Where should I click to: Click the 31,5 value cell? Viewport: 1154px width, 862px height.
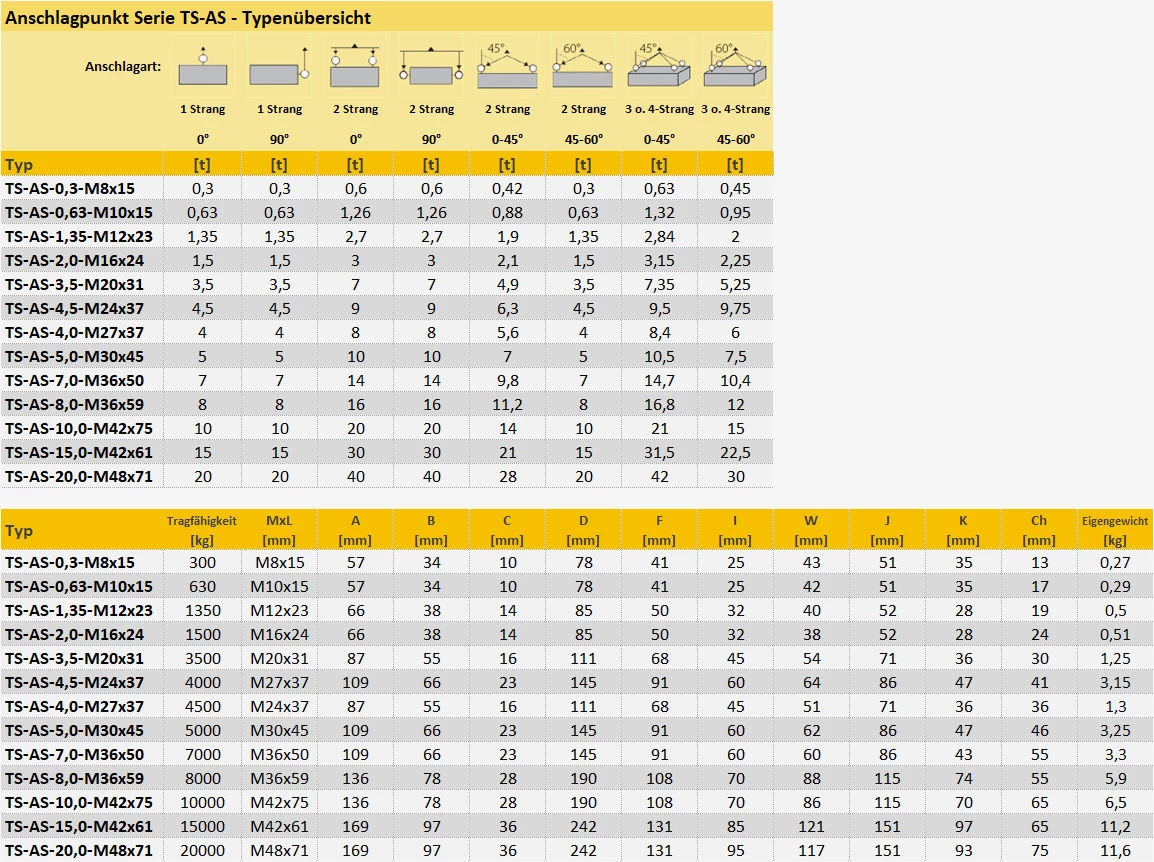659,452
